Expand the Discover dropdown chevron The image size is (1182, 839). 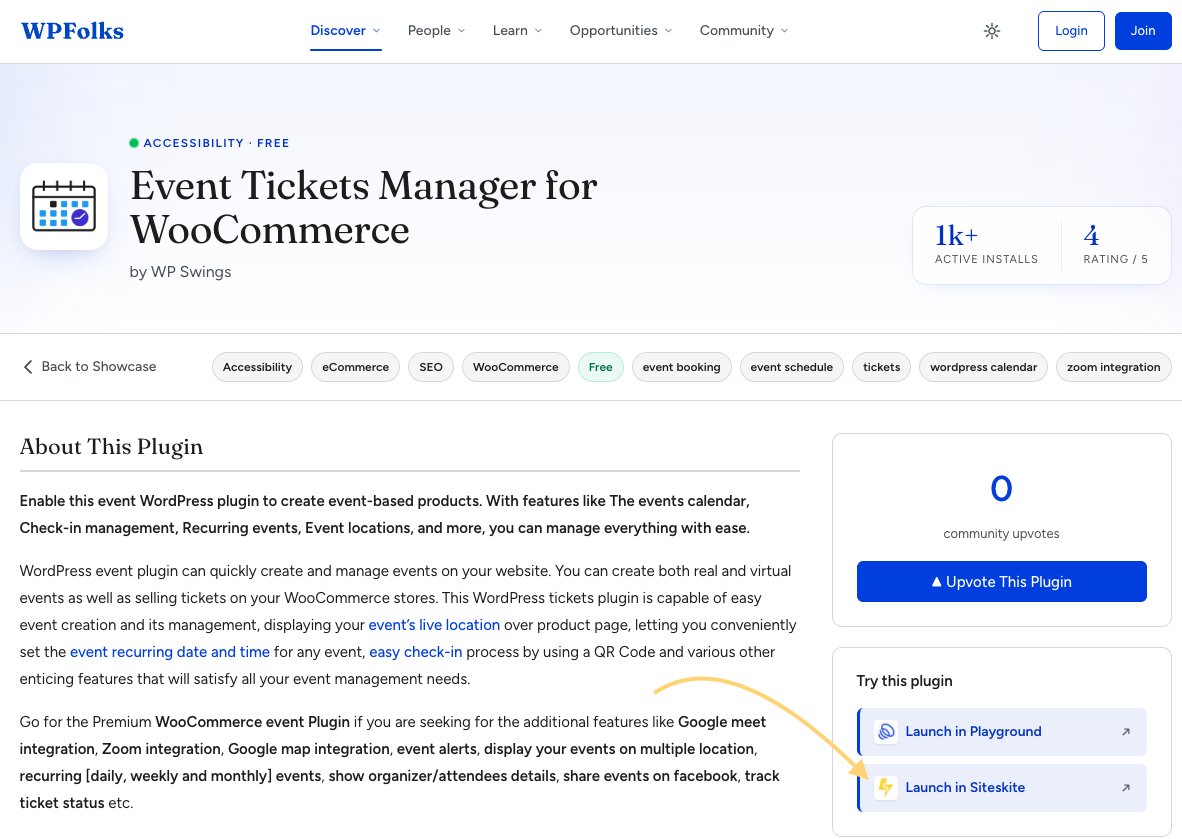click(376, 31)
